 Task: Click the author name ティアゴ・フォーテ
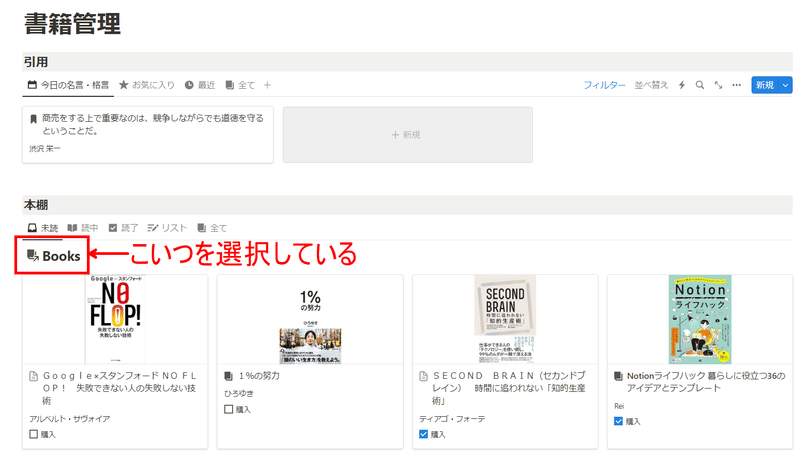click(452, 419)
